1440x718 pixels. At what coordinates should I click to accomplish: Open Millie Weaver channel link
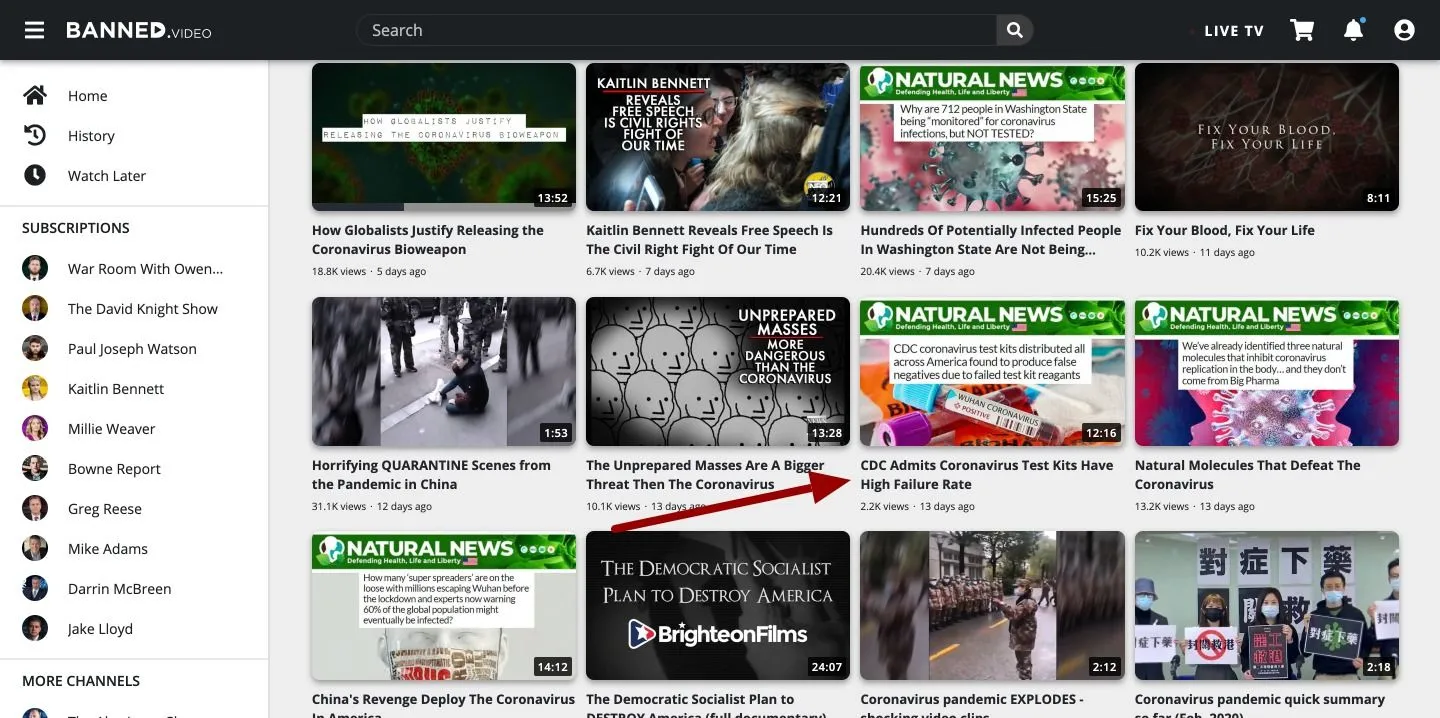pyautogui.click(x=111, y=429)
